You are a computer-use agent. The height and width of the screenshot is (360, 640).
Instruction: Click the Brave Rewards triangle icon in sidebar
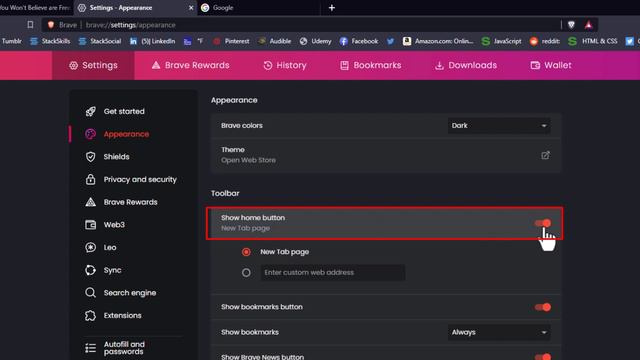pos(91,202)
